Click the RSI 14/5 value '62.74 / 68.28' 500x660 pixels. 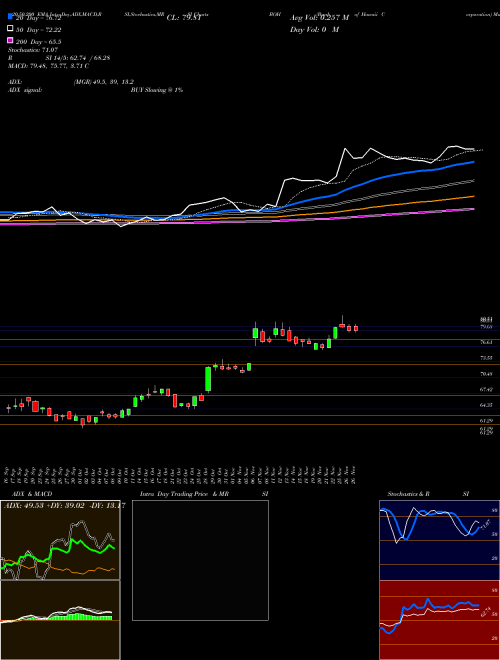coord(88,58)
